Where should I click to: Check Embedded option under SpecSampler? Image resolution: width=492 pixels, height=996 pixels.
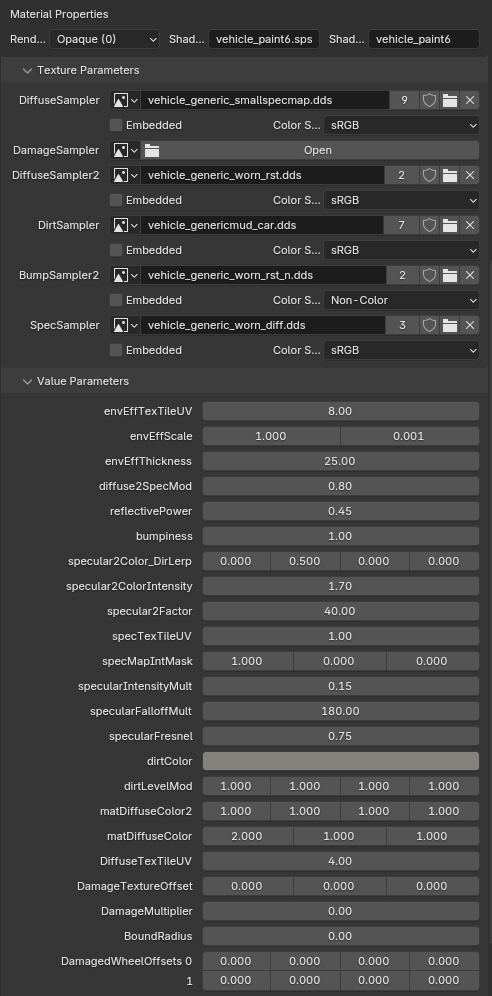[x=116, y=350]
